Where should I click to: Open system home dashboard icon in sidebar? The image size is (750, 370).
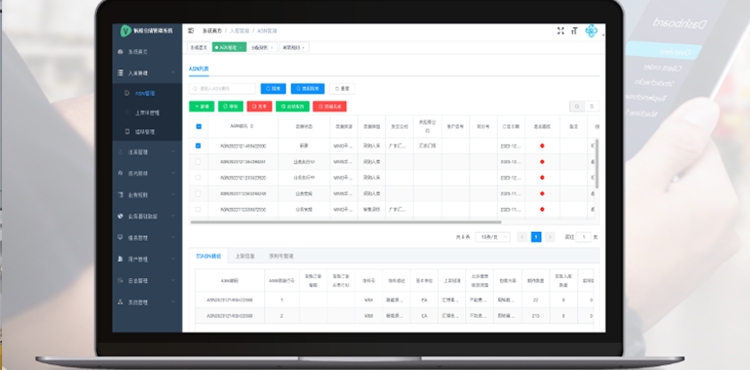coord(120,51)
